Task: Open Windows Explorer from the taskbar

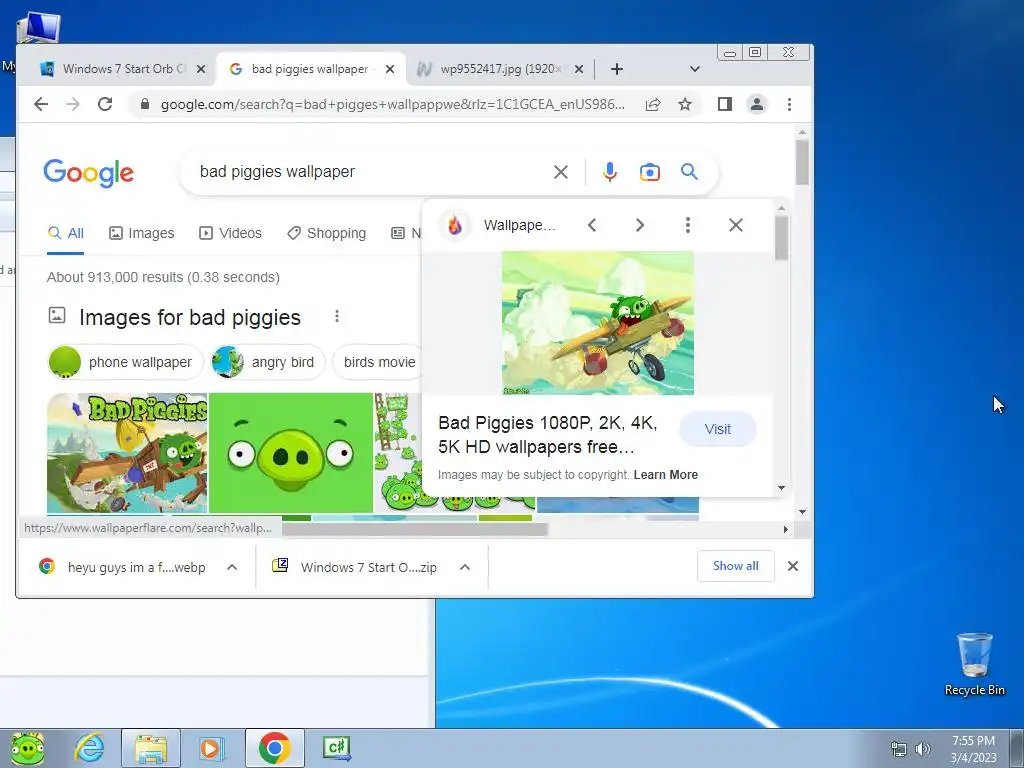Action: tap(151, 748)
